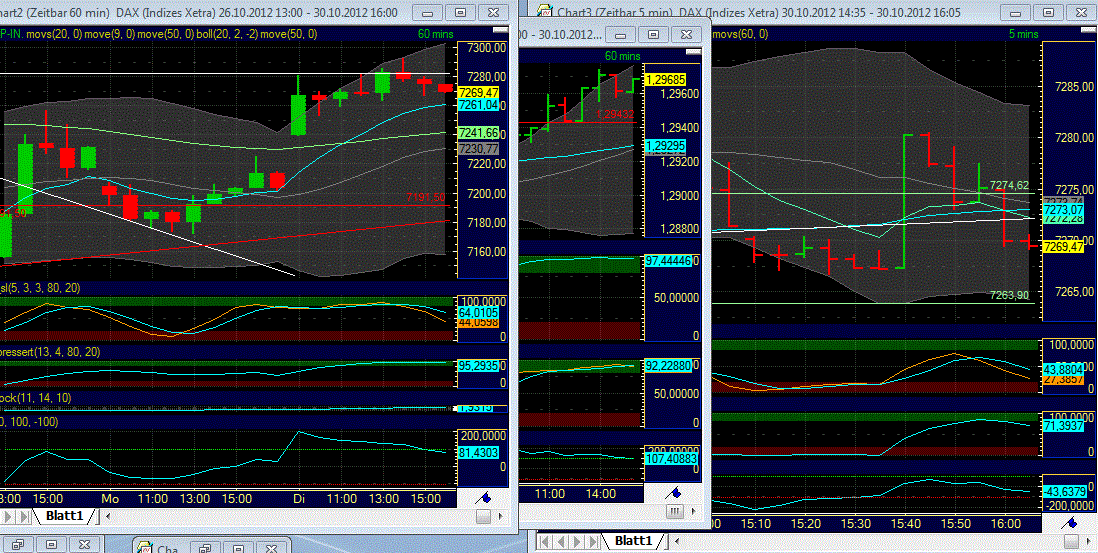Close the Chart3 window
1098x553 pixels.
coord(1082,13)
